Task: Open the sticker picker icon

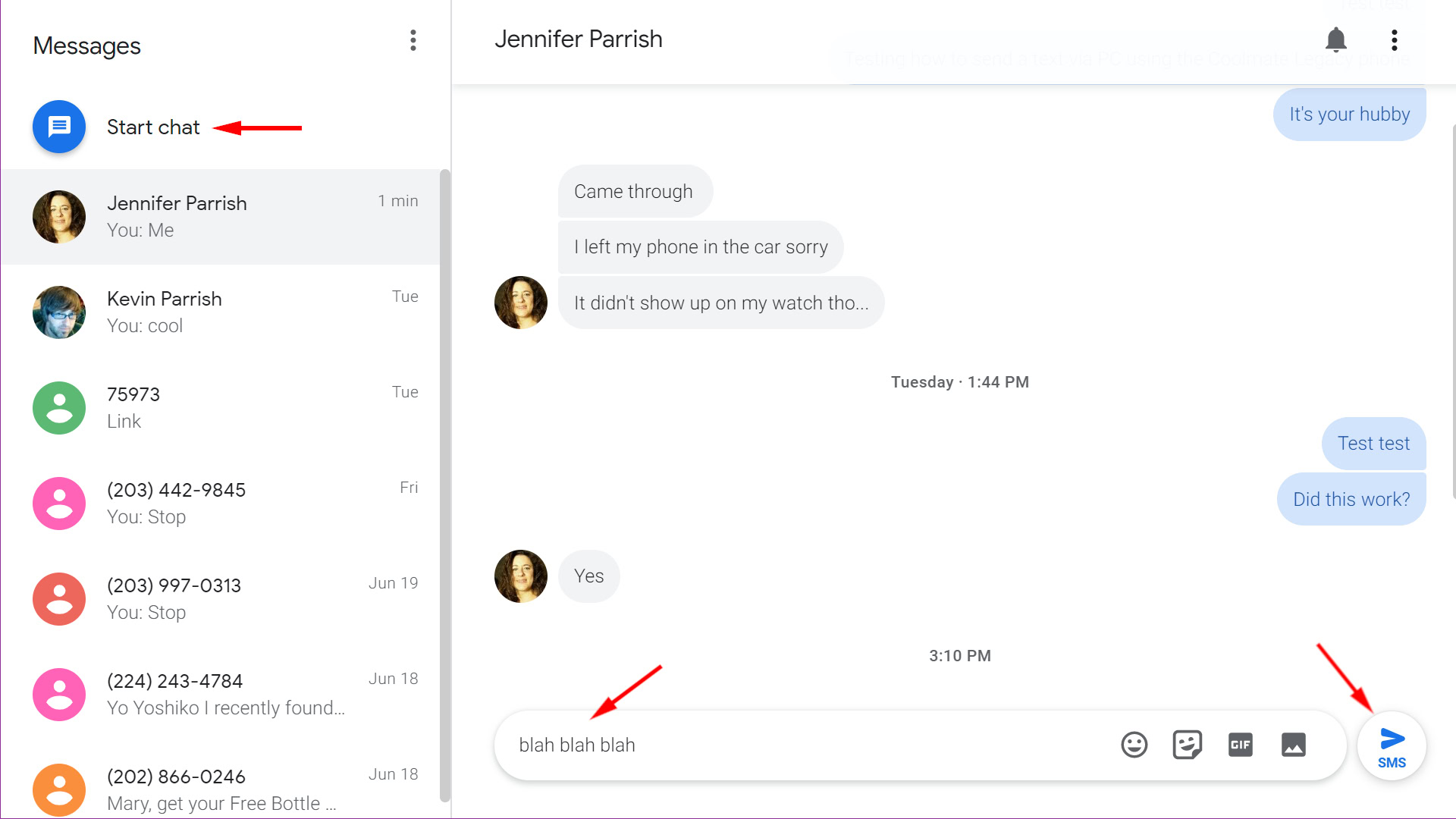Action: click(x=1186, y=744)
